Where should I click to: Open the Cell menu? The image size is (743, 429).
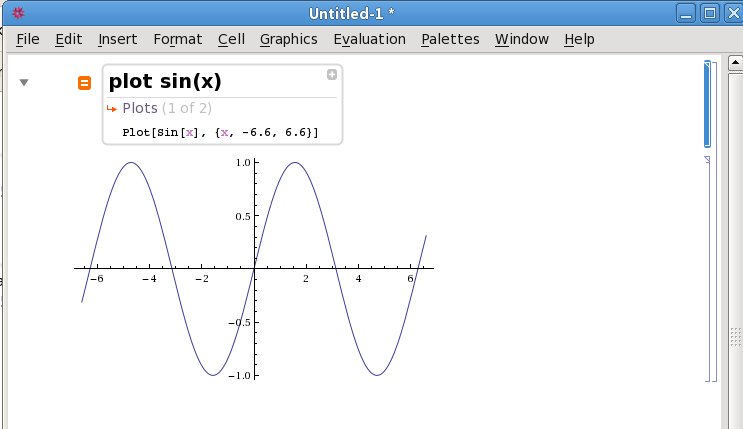pos(231,39)
